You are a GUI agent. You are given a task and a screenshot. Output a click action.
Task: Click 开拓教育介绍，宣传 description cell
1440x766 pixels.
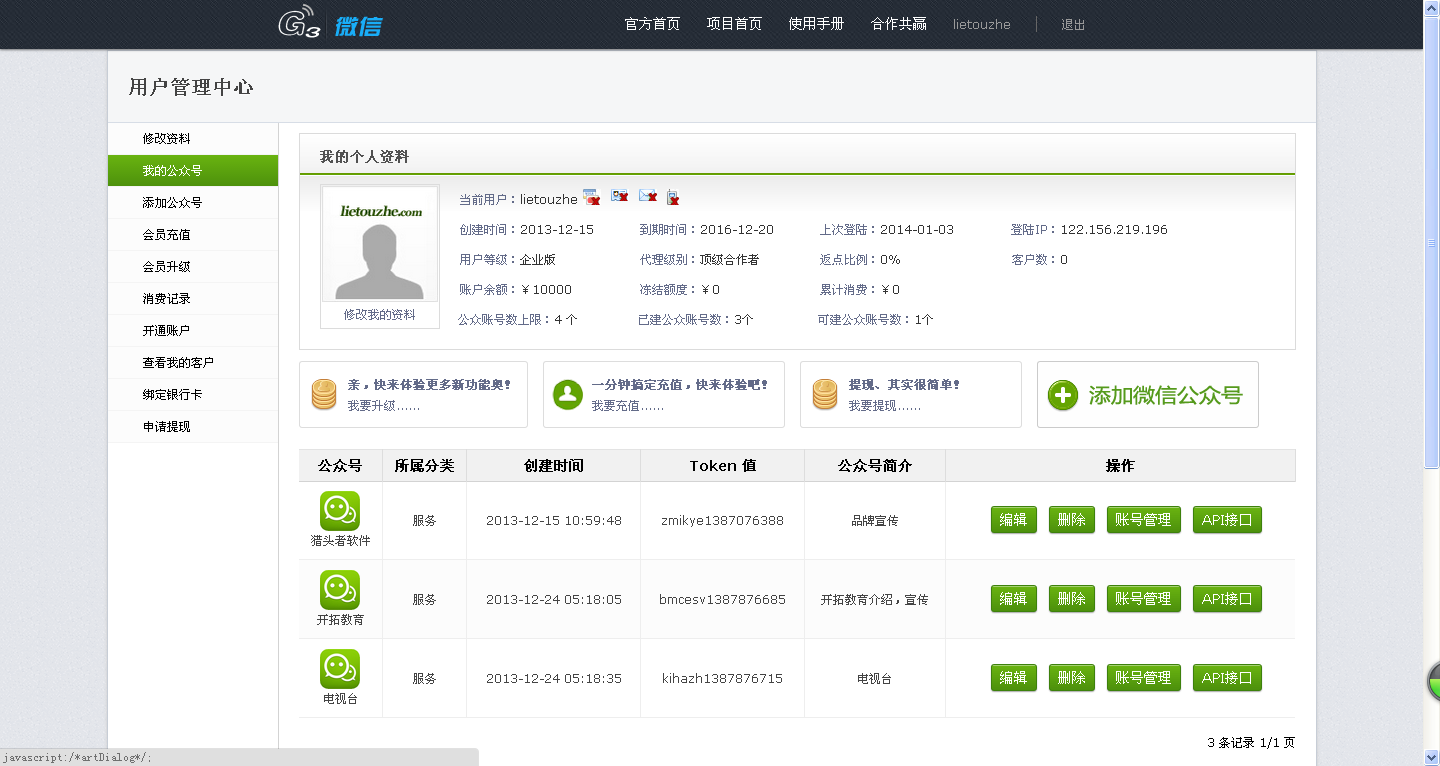coord(875,600)
